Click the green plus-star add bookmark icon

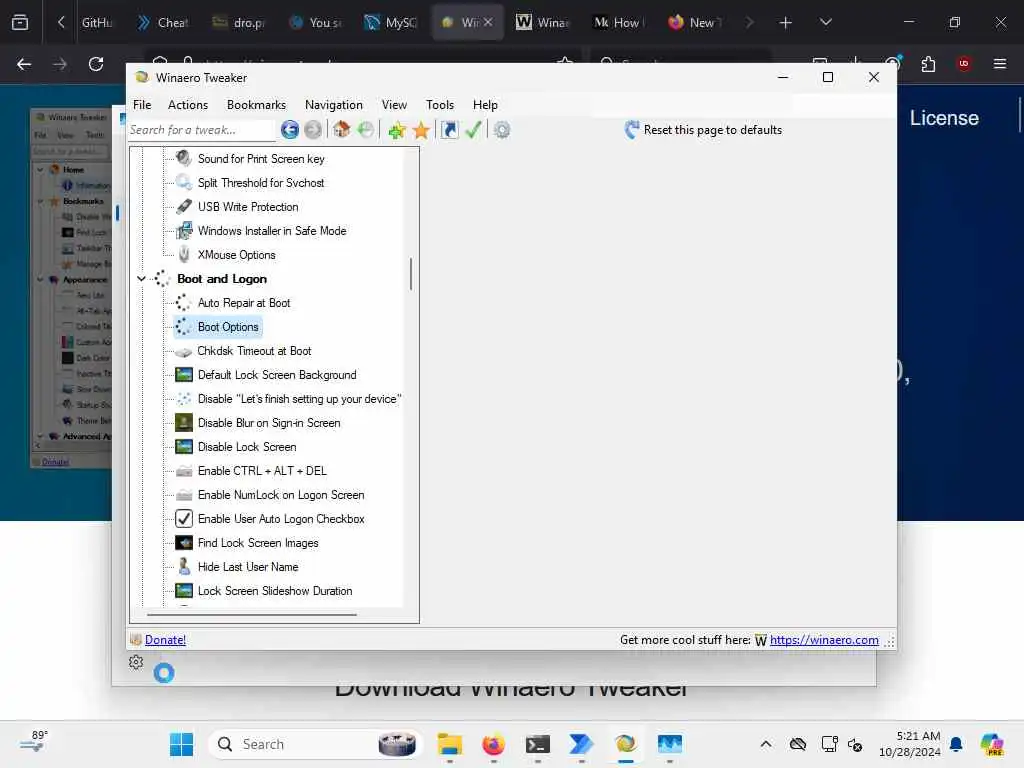tap(396, 130)
